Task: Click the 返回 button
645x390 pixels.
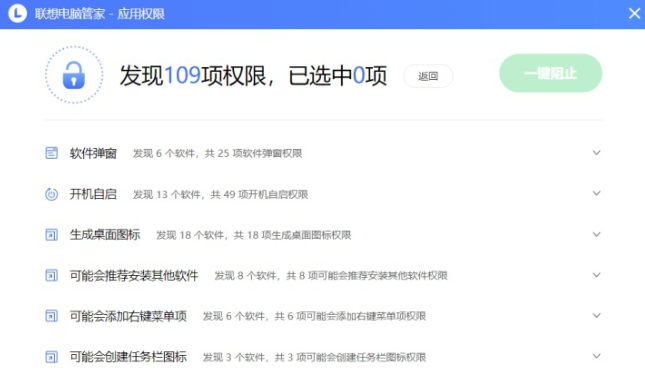Action: (428, 76)
